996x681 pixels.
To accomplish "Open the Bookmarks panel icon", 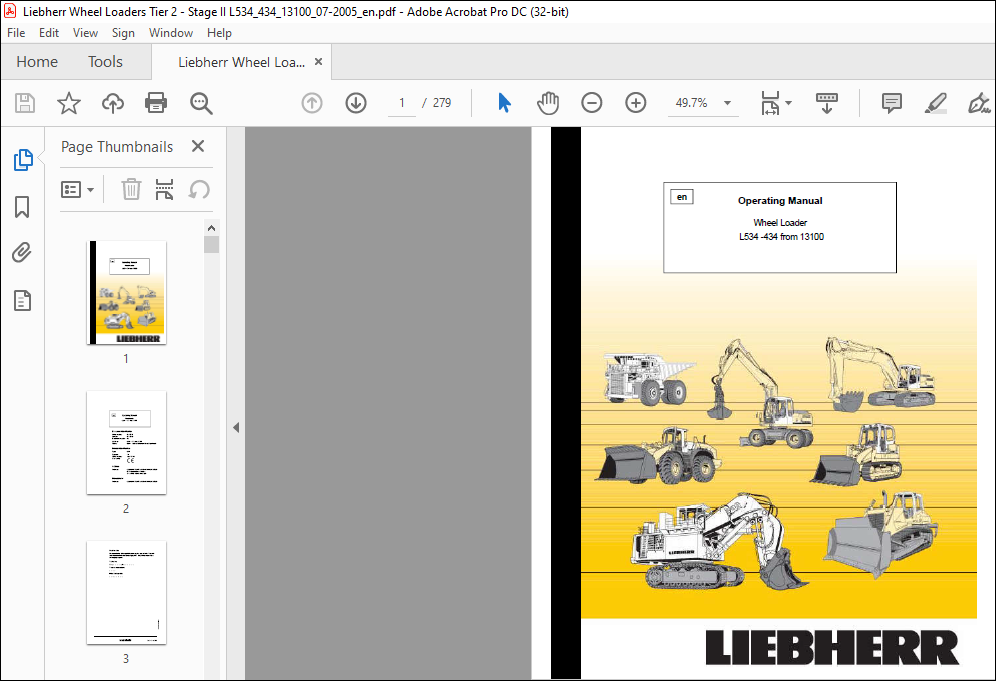I will [x=22, y=206].
